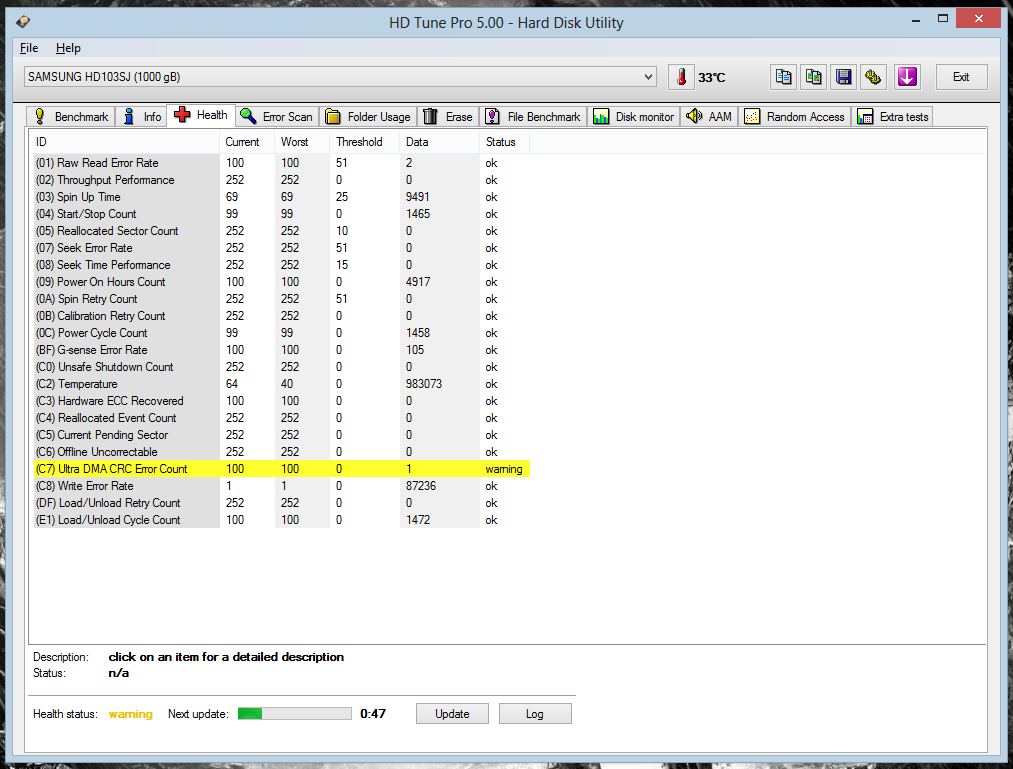Click the warning status in highlighted row

click(504, 469)
